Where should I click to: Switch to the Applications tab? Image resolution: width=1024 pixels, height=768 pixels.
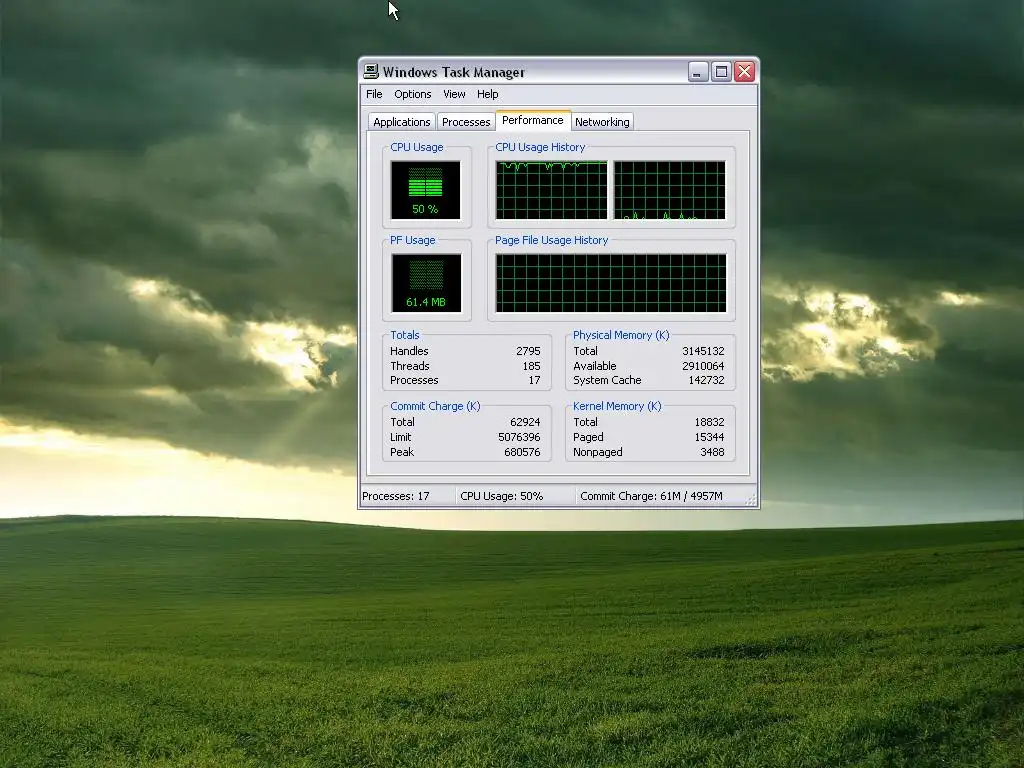402,122
